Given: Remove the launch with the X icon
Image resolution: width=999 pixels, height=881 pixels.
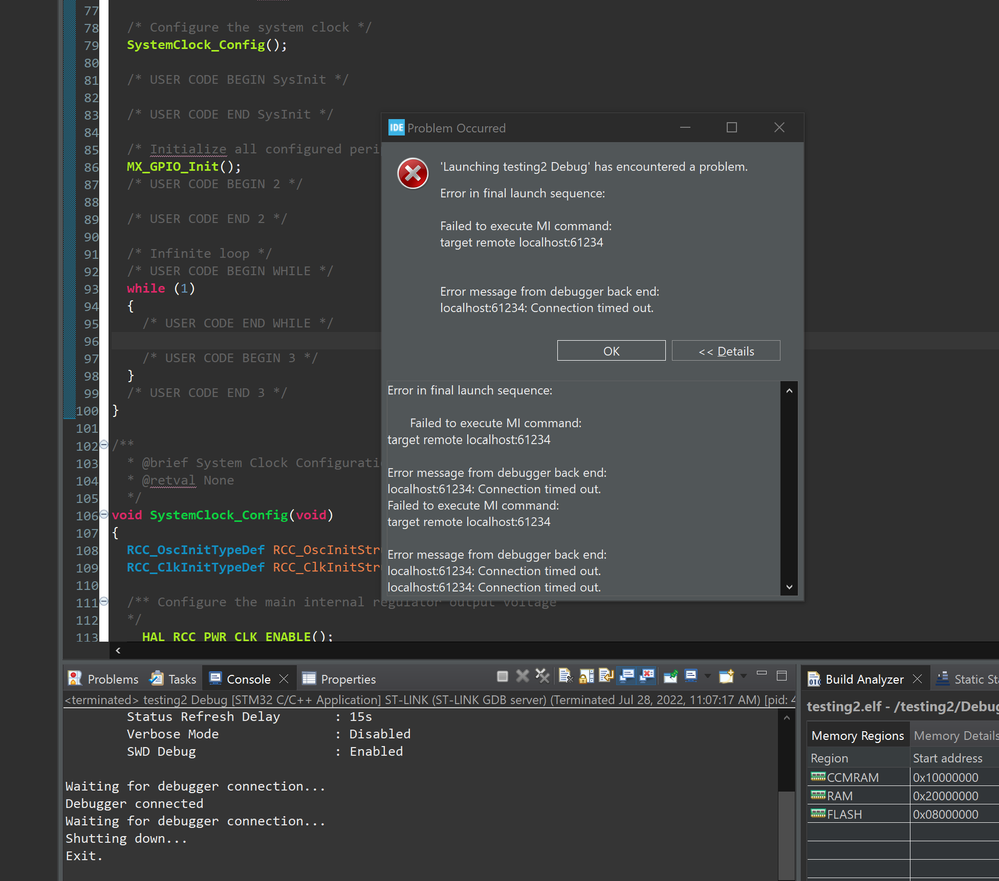Looking at the screenshot, I should click(522, 677).
